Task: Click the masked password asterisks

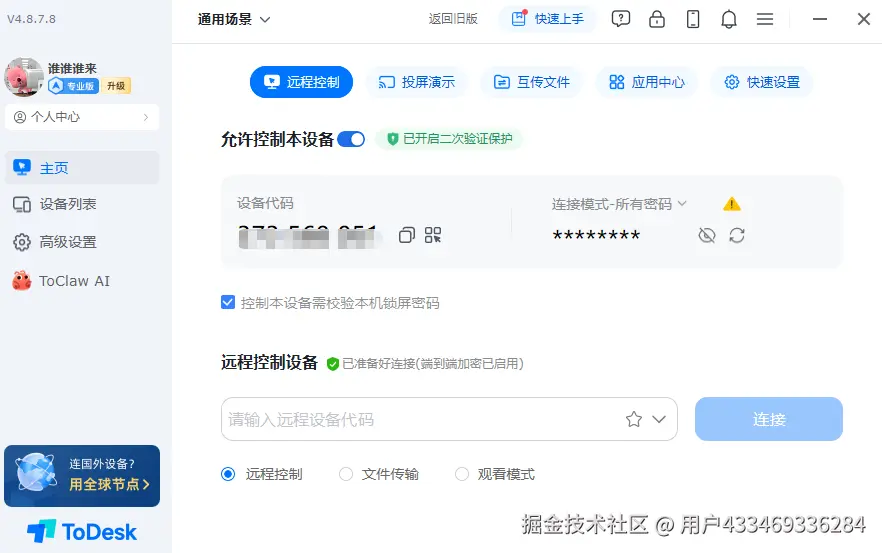Action: [x=596, y=235]
